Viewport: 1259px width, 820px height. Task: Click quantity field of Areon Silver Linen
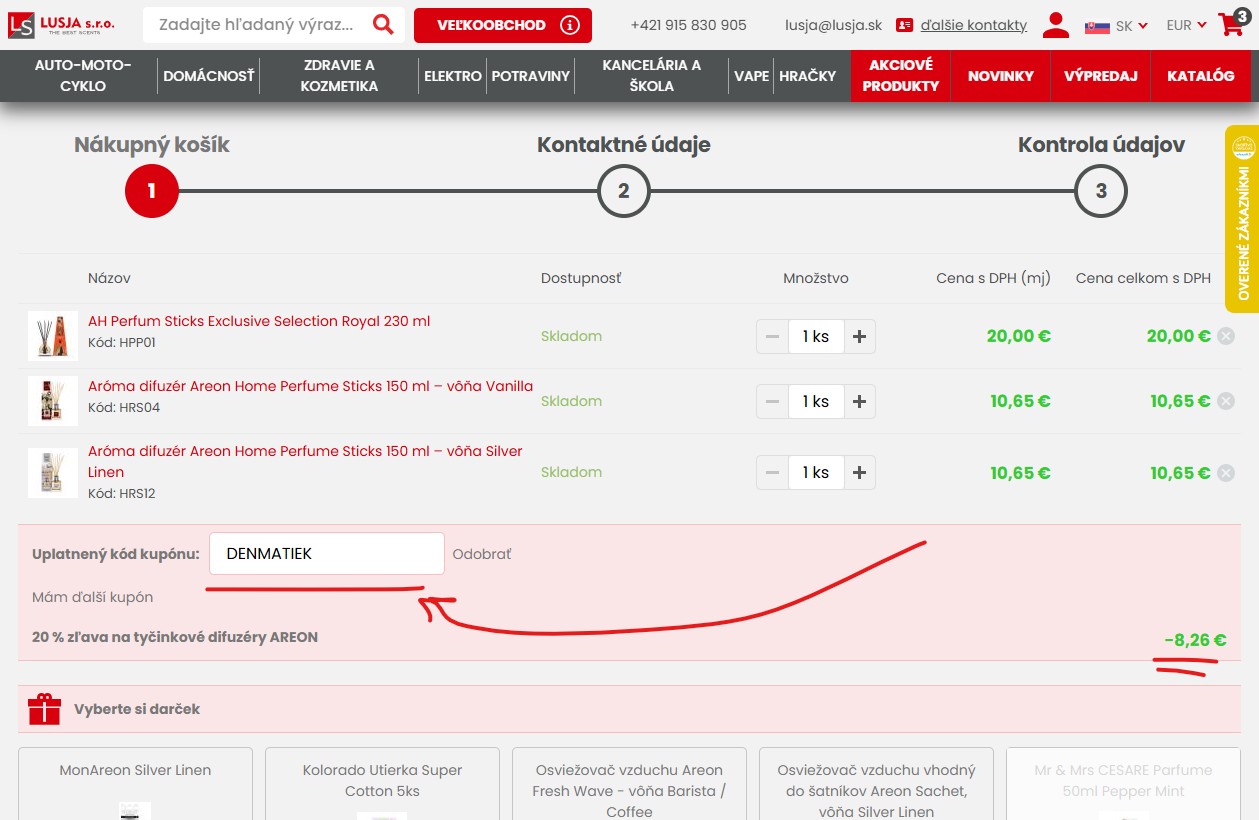coord(816,473)
